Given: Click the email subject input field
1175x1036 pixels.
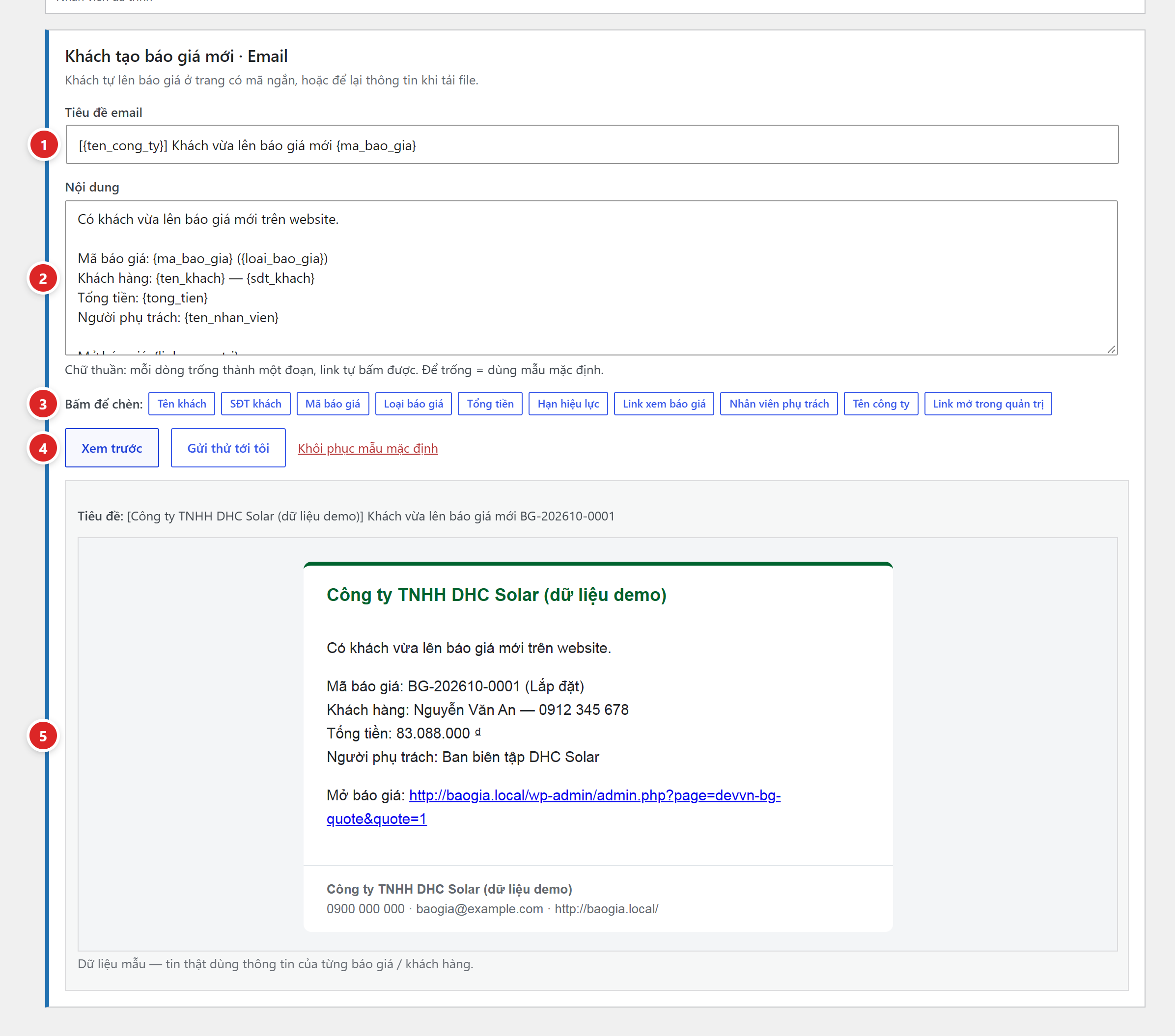Looking at the screenshot, I should (x=591, y=145).
